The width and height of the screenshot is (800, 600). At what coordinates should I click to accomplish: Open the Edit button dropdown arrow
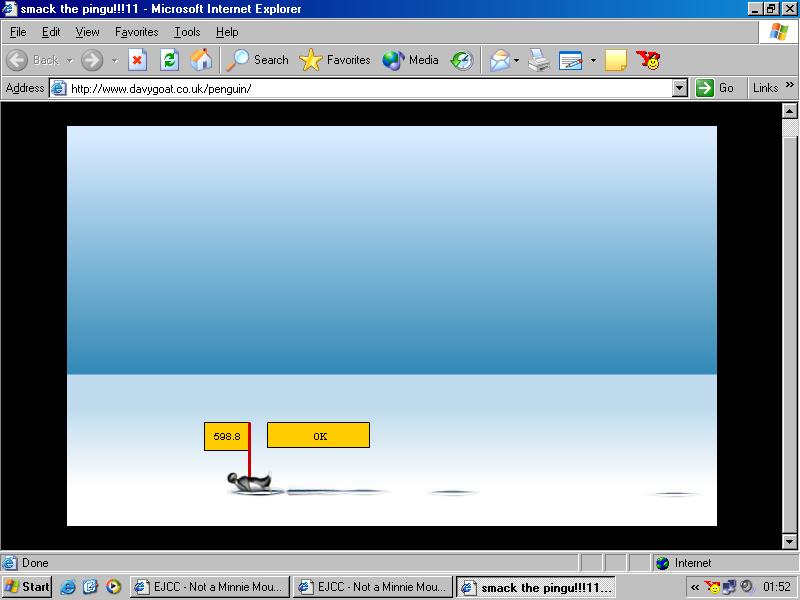point(593,60)
